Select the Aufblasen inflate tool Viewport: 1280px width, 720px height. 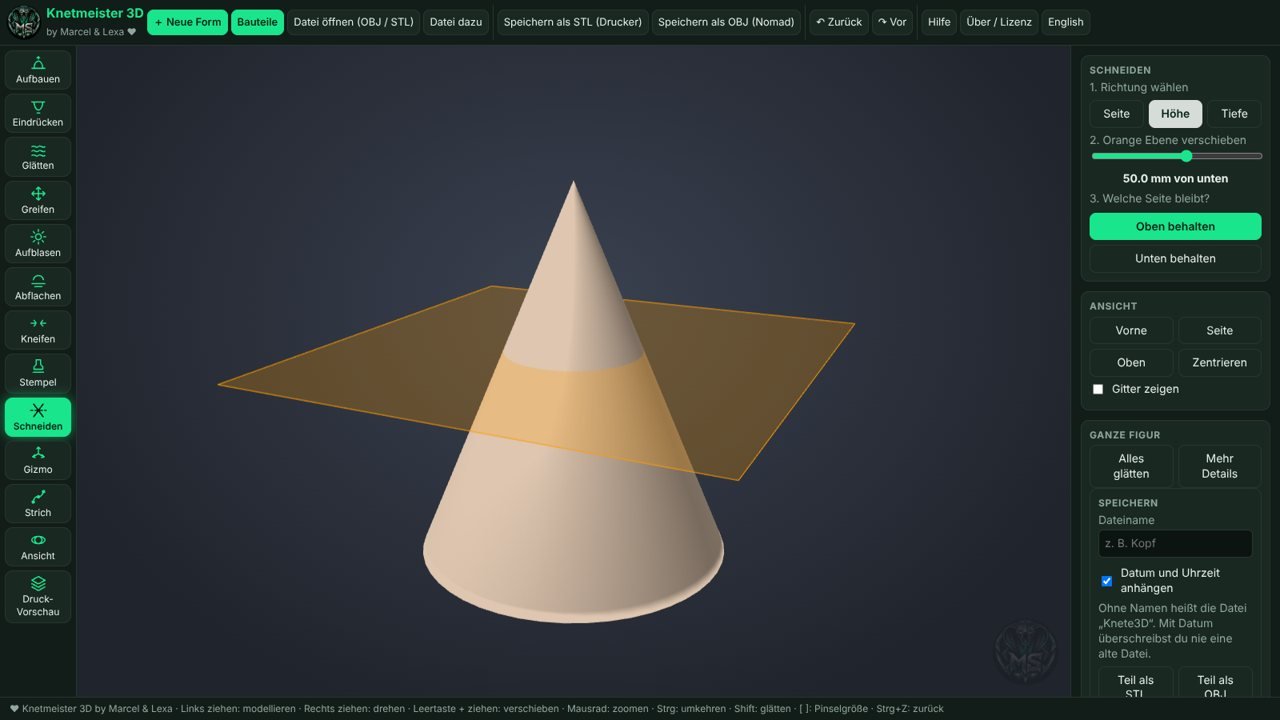click(x=38, y=244)
